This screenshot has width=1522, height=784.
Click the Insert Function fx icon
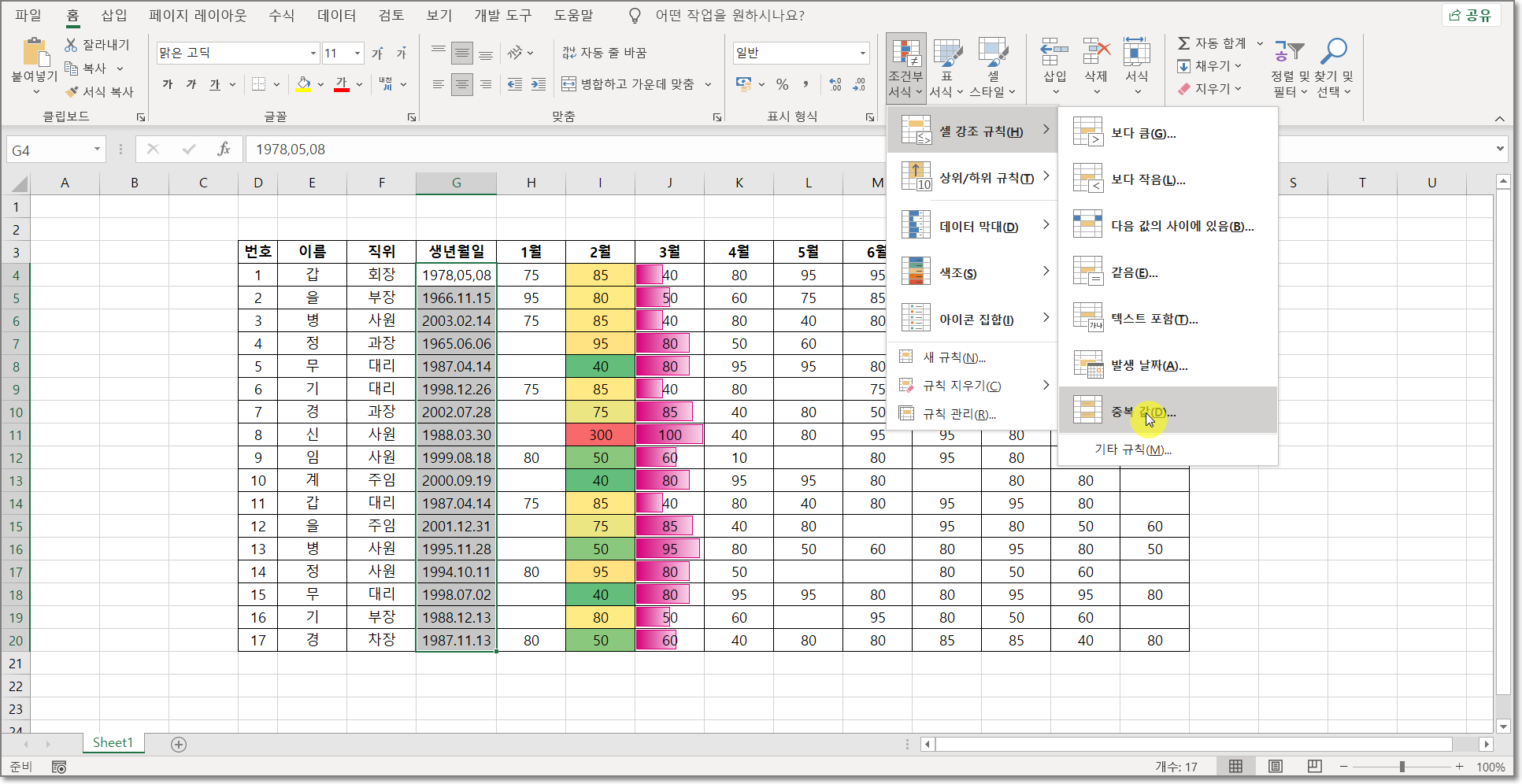pyautogui.click(x=224, y=149)
